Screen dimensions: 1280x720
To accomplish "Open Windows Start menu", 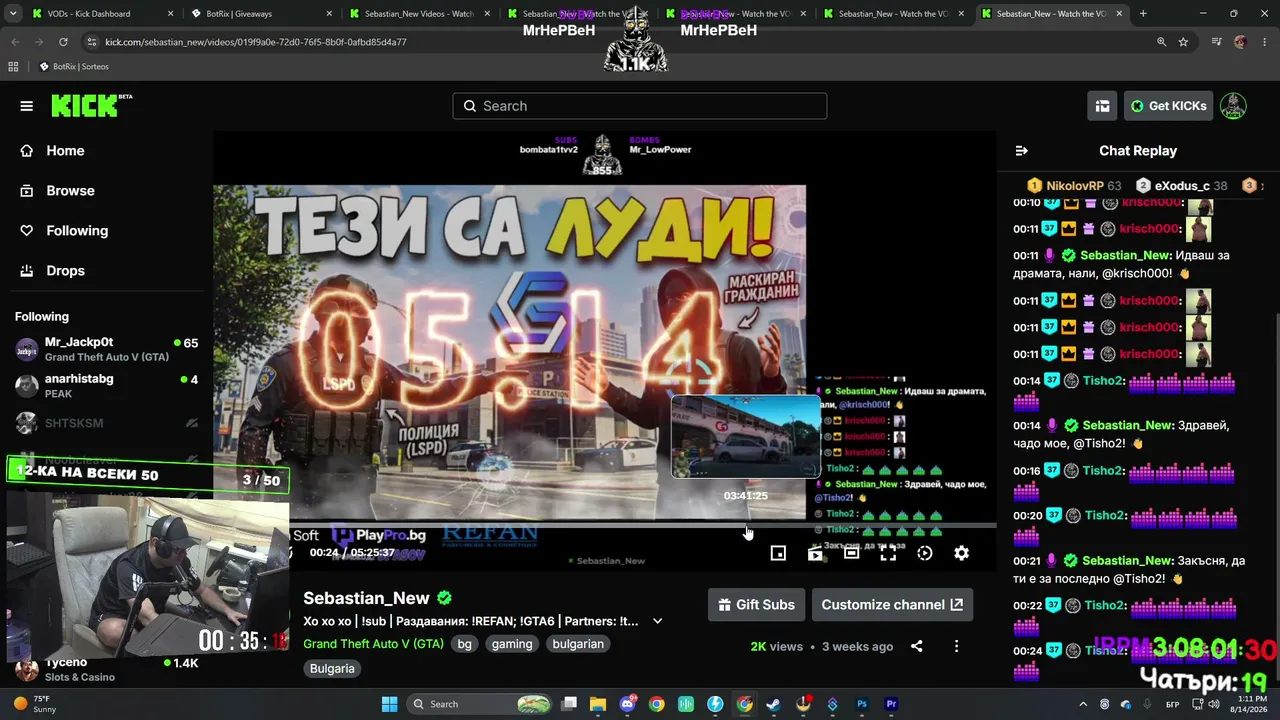I will coord(389,704).
